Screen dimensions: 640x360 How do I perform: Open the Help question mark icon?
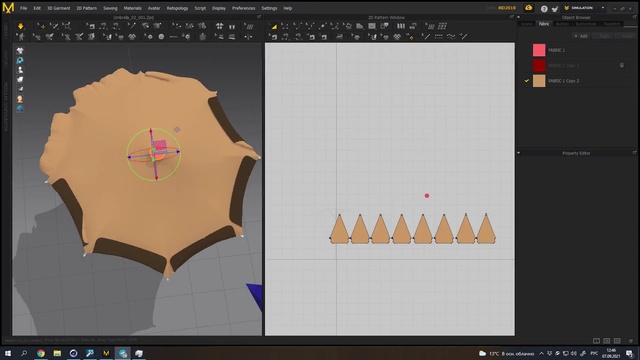544,9
